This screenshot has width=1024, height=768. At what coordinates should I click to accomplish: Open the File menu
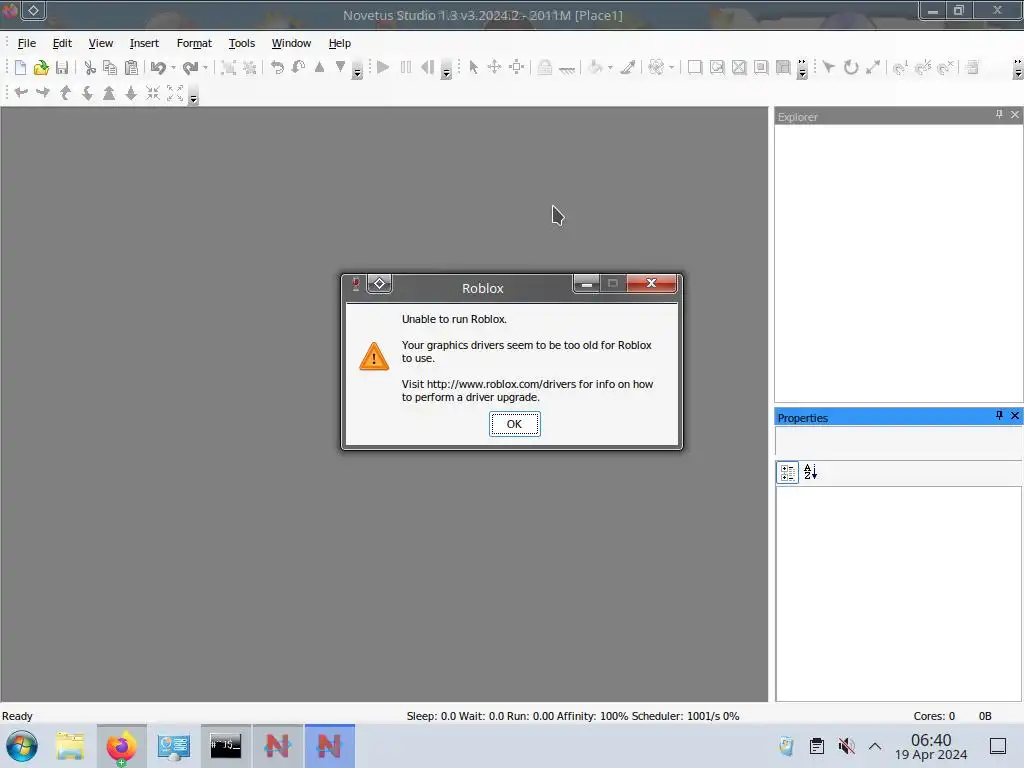click(x=27, y=43)
